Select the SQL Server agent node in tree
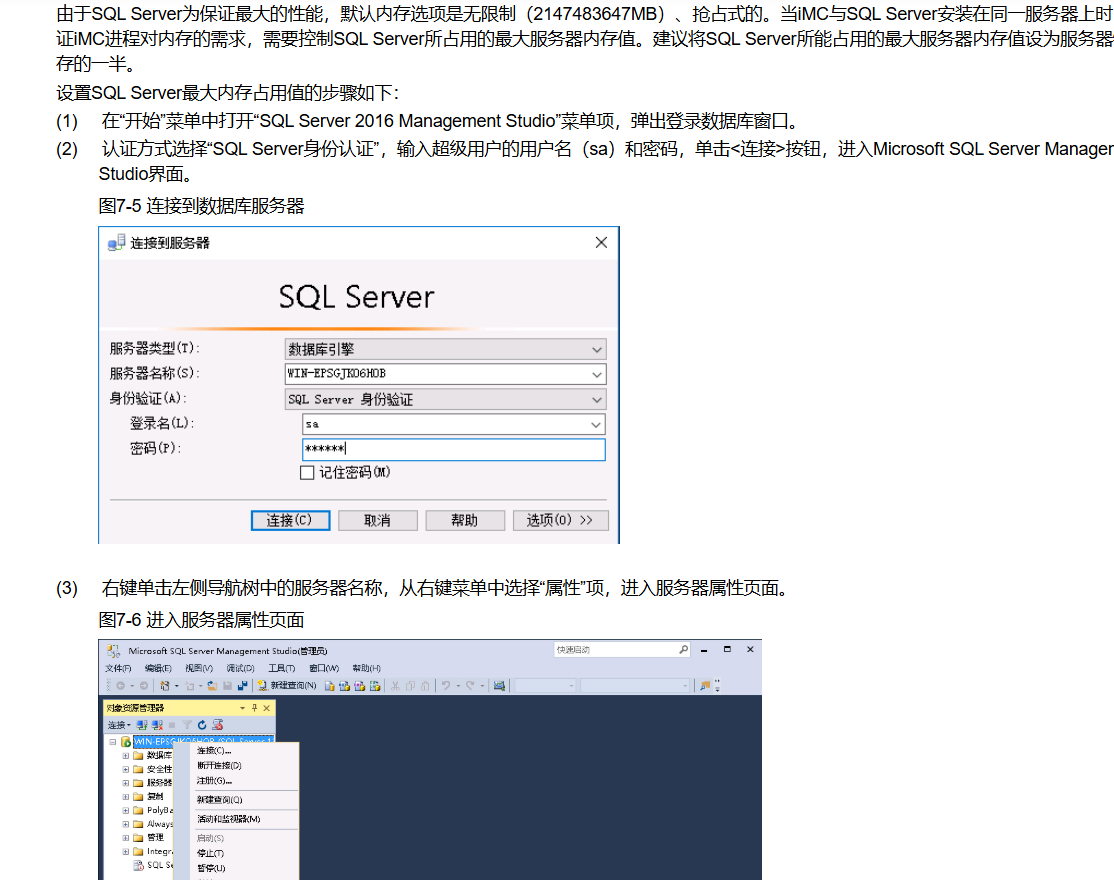 [x=153, y=865]
